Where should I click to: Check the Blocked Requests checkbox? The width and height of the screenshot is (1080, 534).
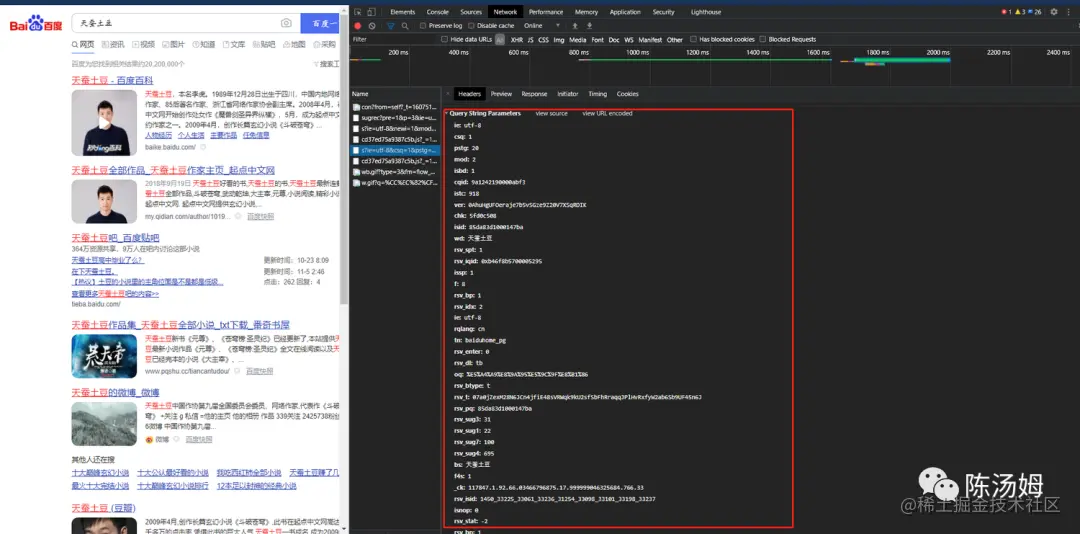tap(763, 39)
